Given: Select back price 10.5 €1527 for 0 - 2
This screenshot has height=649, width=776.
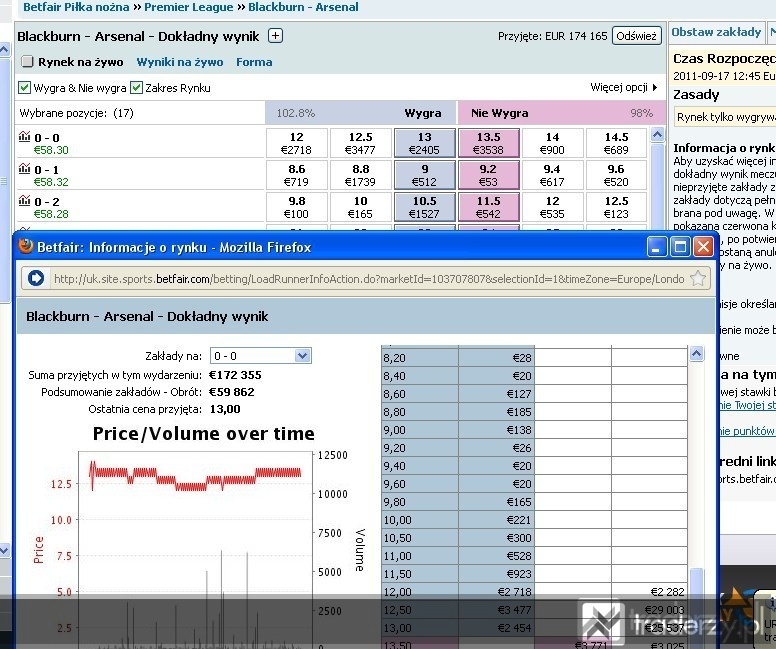Looking at the screenshot, I should coord(425,207).
